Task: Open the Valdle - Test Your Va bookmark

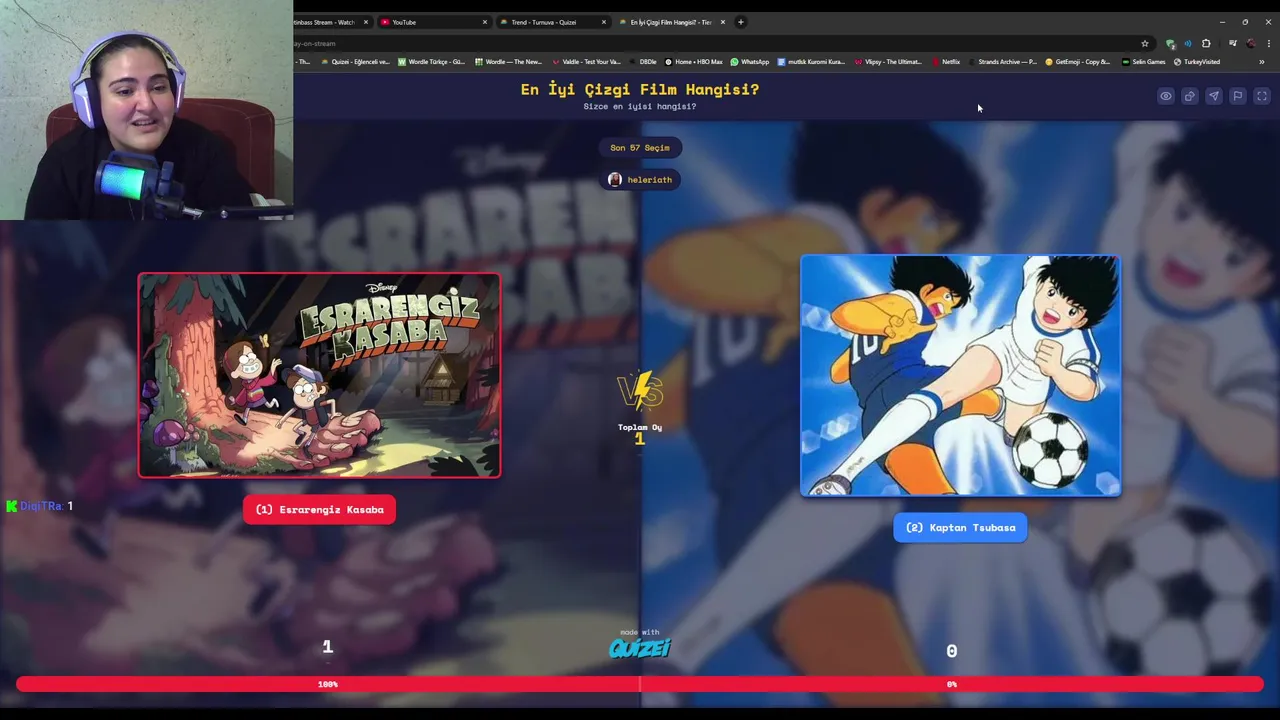Action: coord(587,62)
